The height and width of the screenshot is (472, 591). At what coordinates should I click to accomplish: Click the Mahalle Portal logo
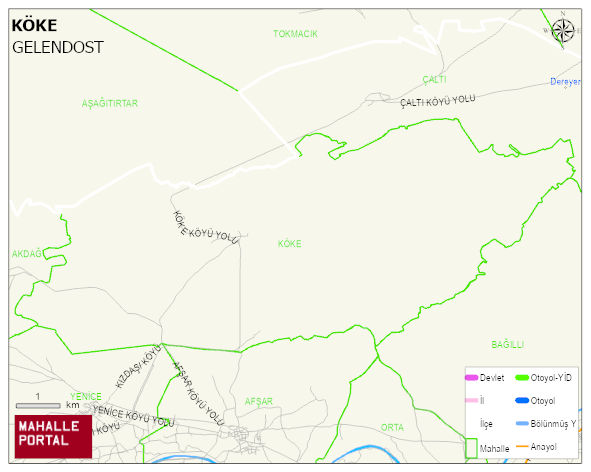(x=53, y=437)
